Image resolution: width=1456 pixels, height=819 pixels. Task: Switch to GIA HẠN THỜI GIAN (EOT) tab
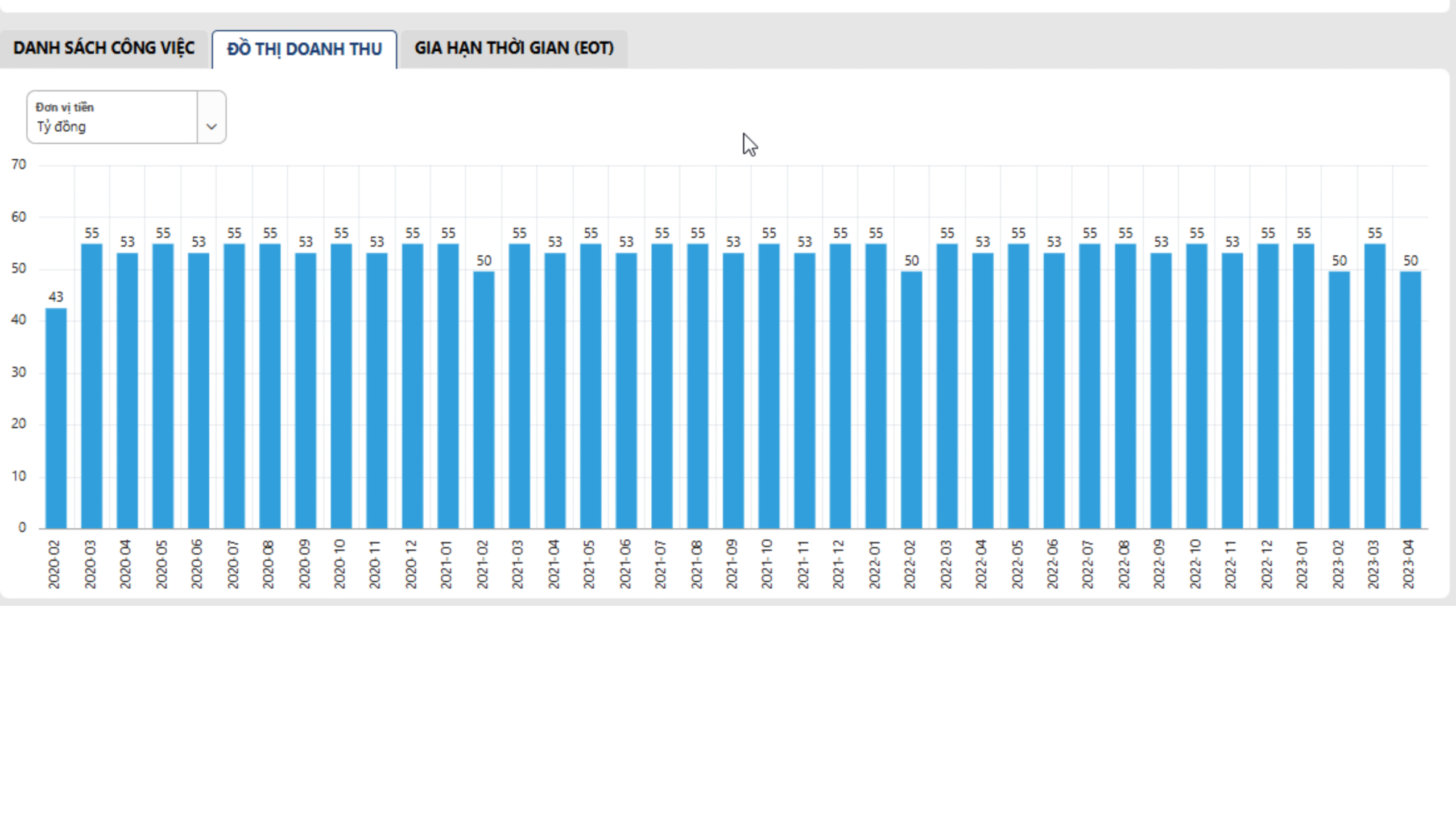tap(514, 48)
